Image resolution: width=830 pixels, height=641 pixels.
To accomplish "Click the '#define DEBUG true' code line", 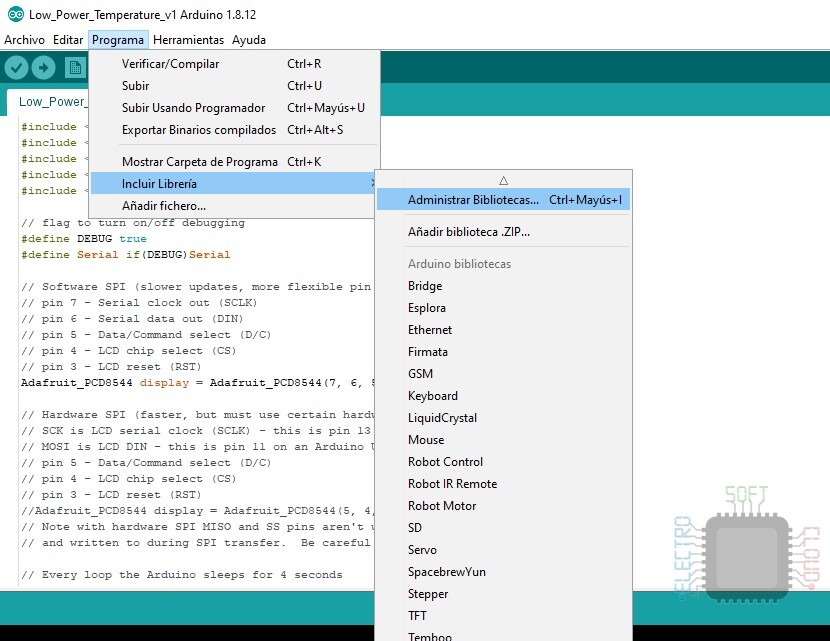I will pyautogui.click(x=84, y=239).
